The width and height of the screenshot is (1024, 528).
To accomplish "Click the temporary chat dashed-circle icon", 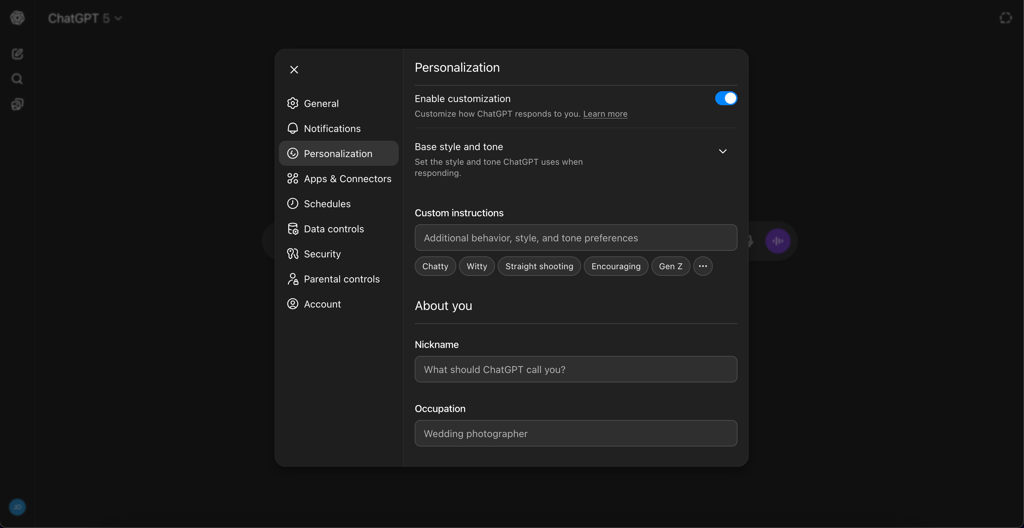I will click(1006, 18).
